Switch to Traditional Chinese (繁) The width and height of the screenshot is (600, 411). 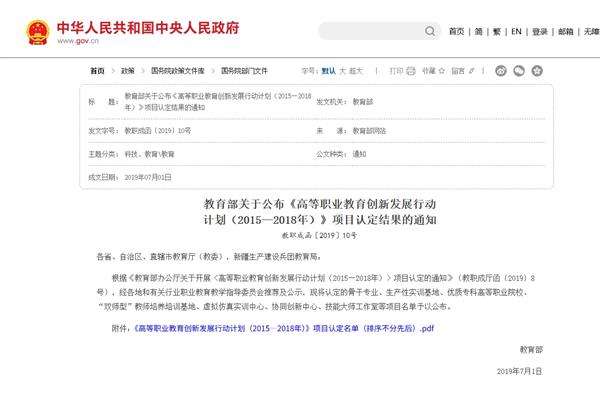(497, 32)
